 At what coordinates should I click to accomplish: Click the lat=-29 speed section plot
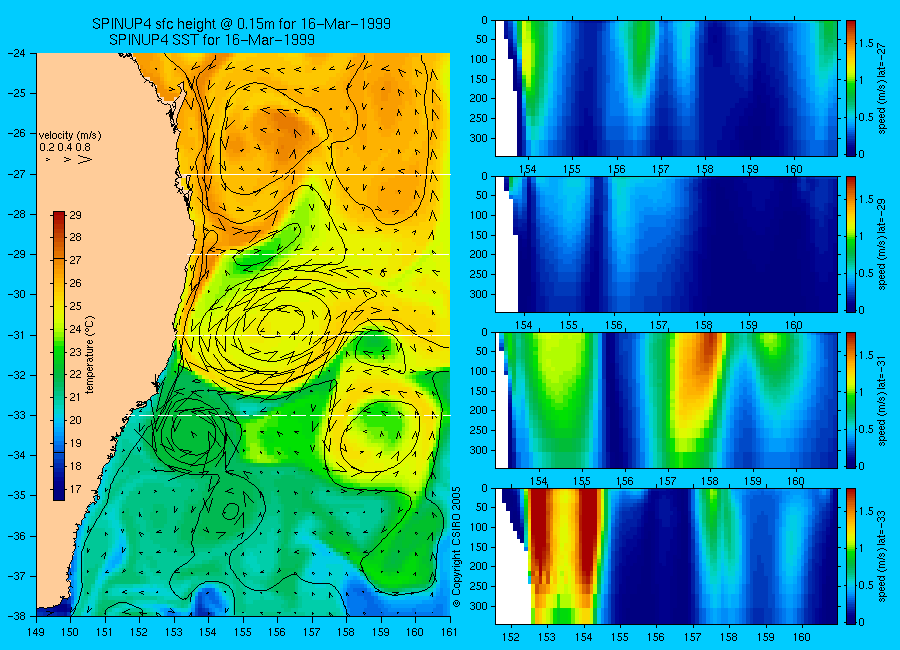click(666, 244)
